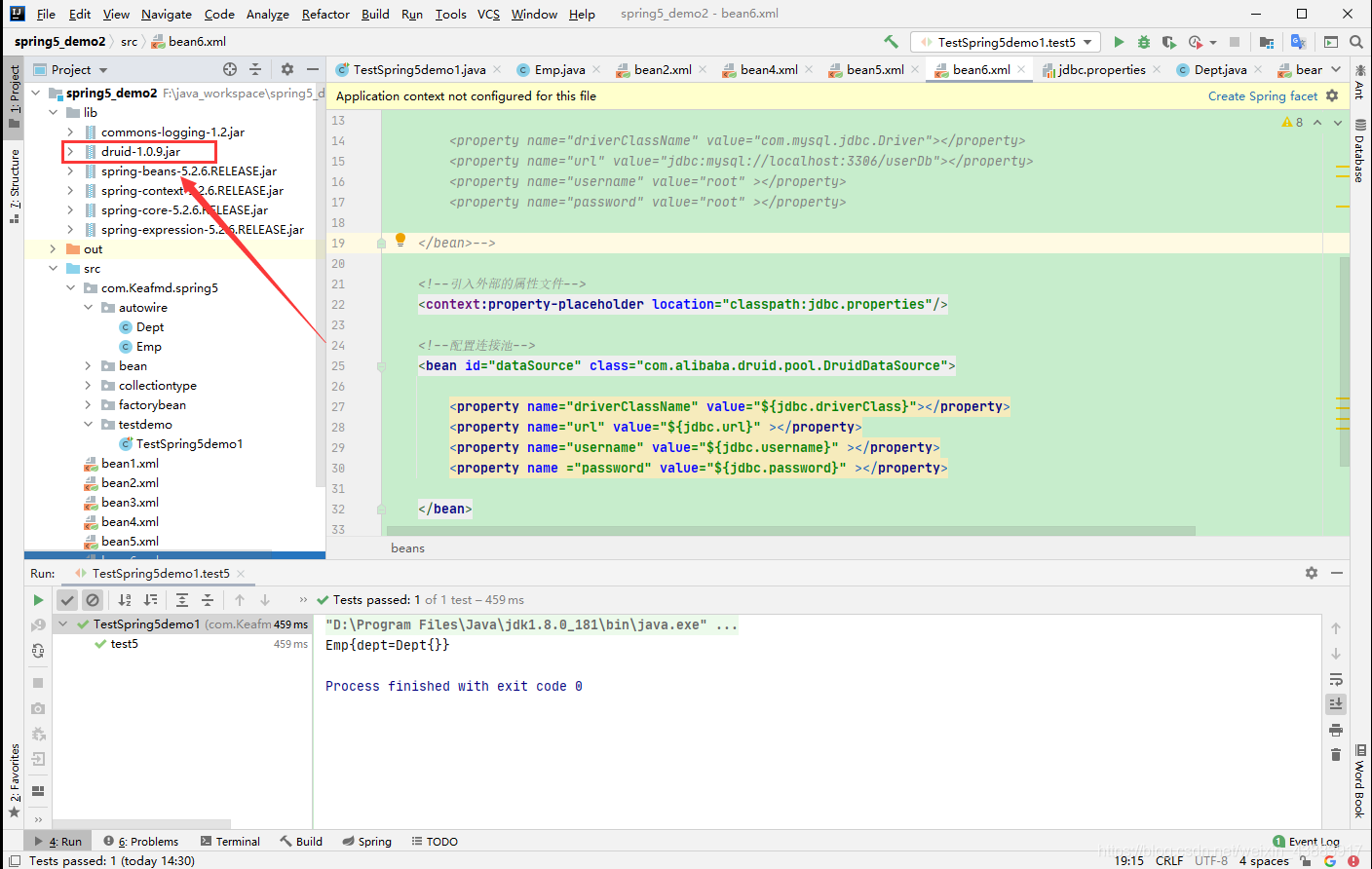This screenshot has width=1372, height=869.
Task: Click the locate-file target icon in Project panel
Action: click(230, 69)
